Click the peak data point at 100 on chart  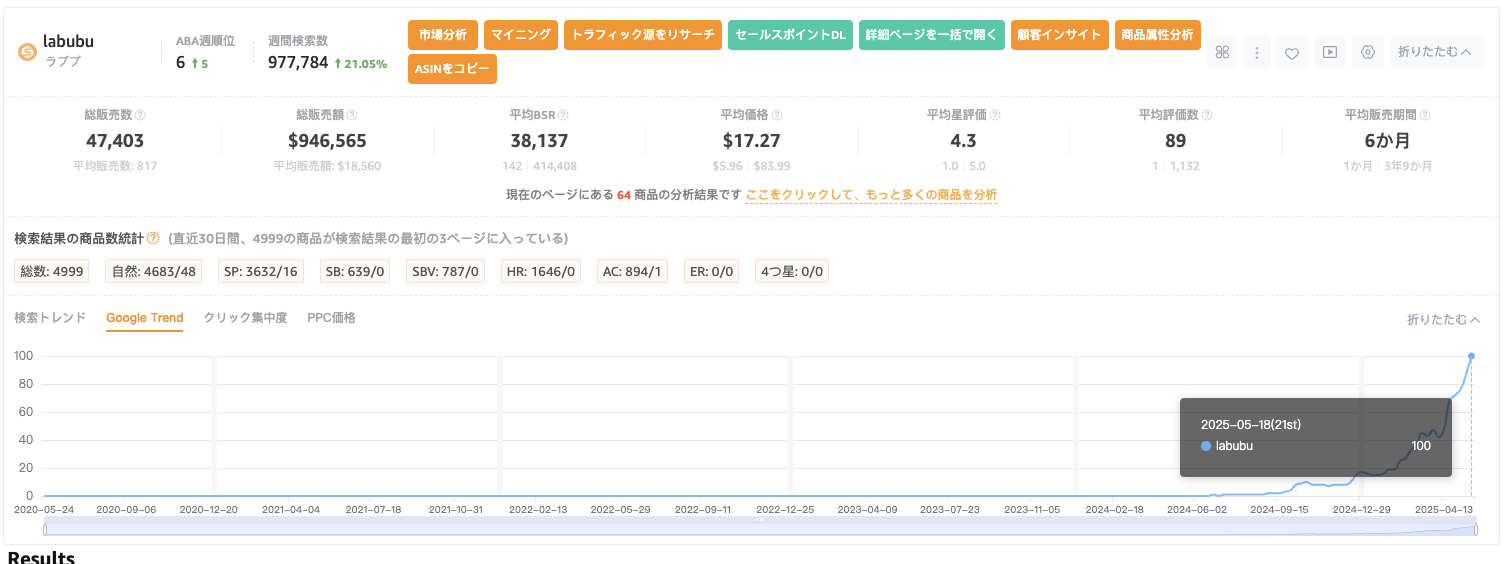pos(1471,356)
